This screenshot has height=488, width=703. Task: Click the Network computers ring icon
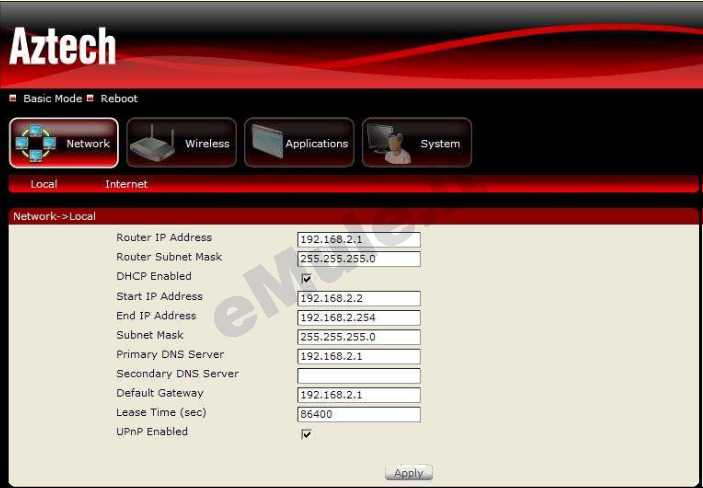click(x=36, y=143)
